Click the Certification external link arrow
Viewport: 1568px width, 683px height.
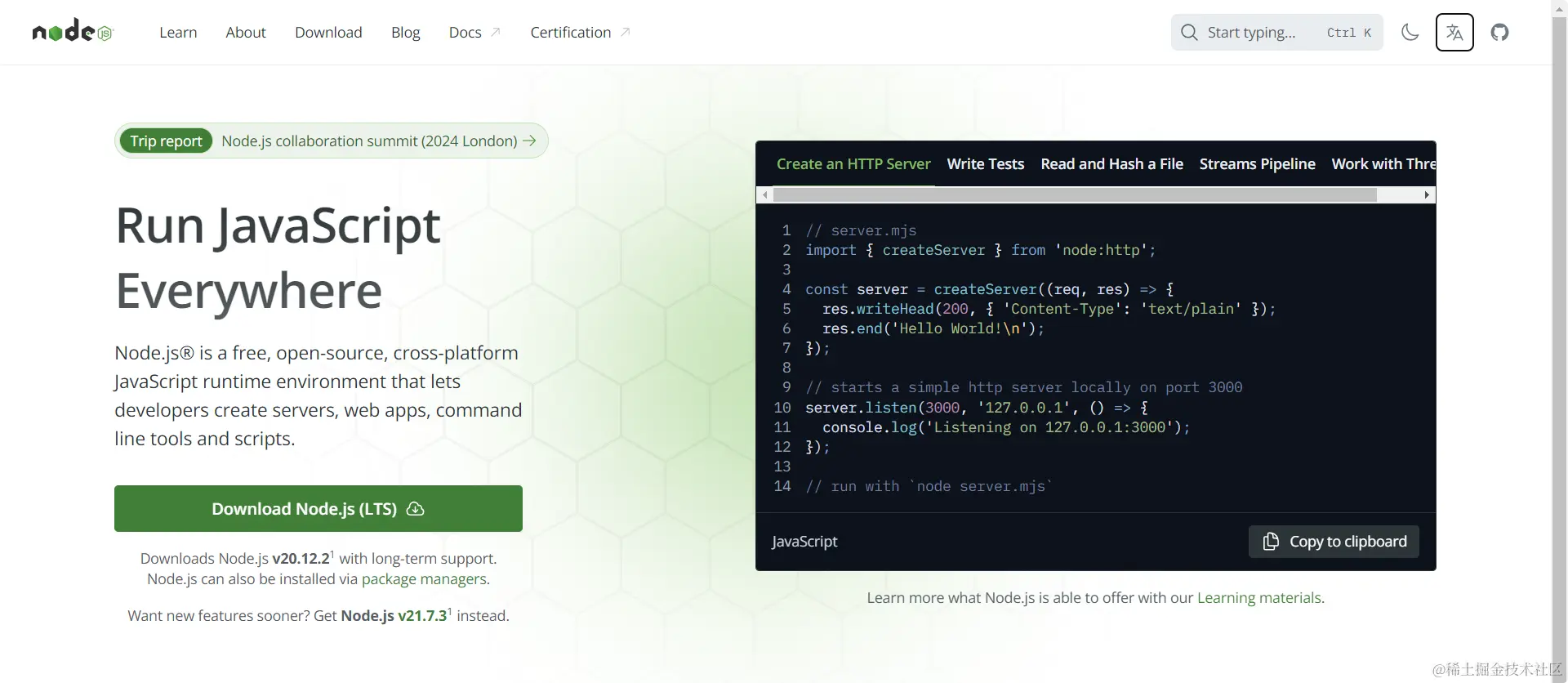point(625,32)
